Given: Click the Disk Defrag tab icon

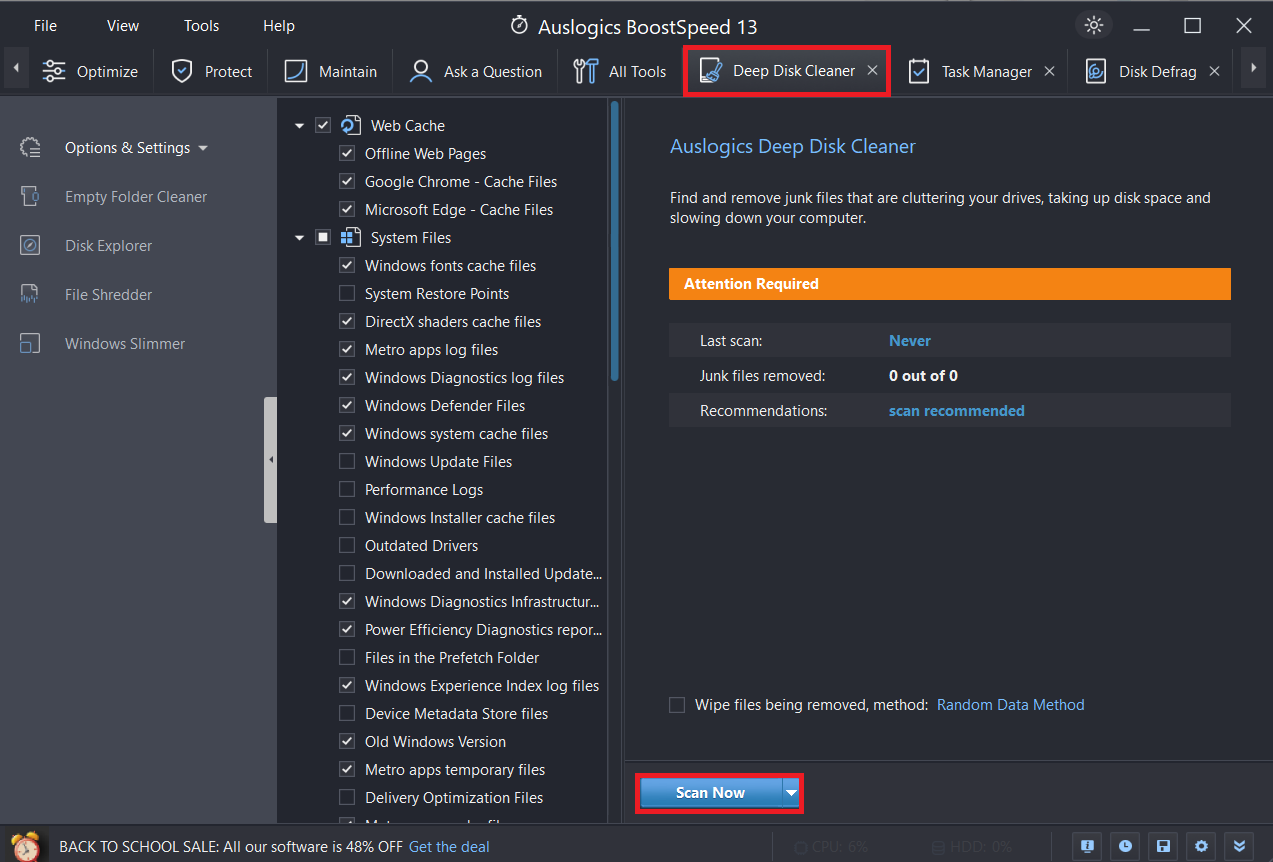Looking at the screenshot, I should [x=1096, y=71].
